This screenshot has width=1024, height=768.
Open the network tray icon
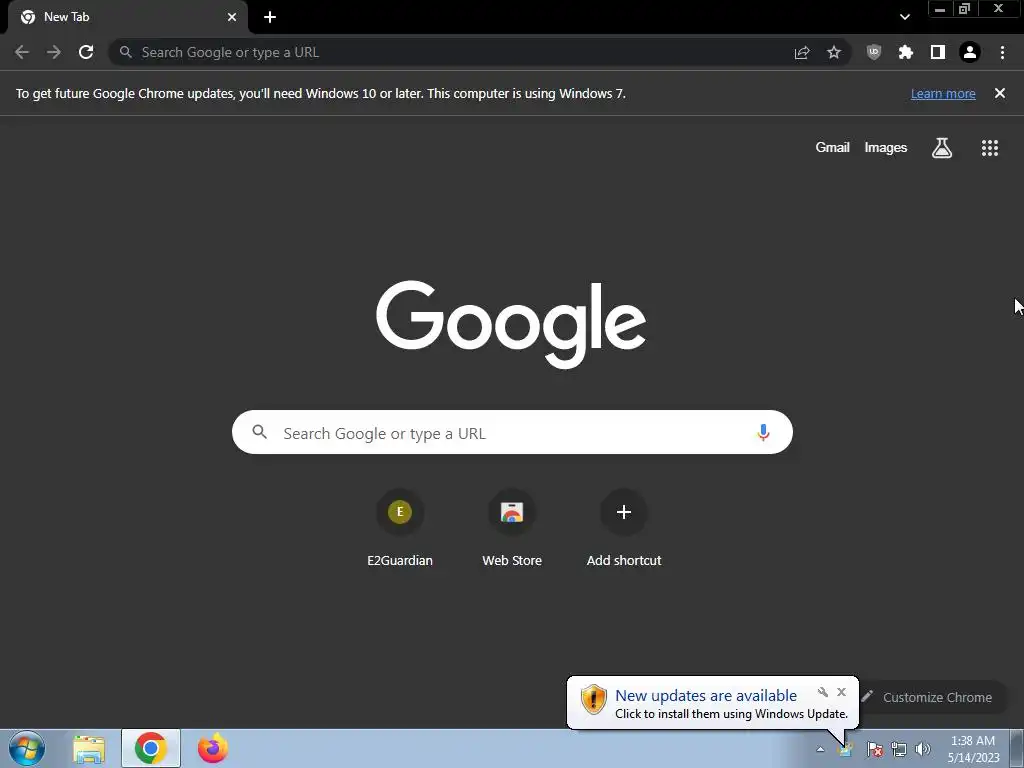[899, 750]
